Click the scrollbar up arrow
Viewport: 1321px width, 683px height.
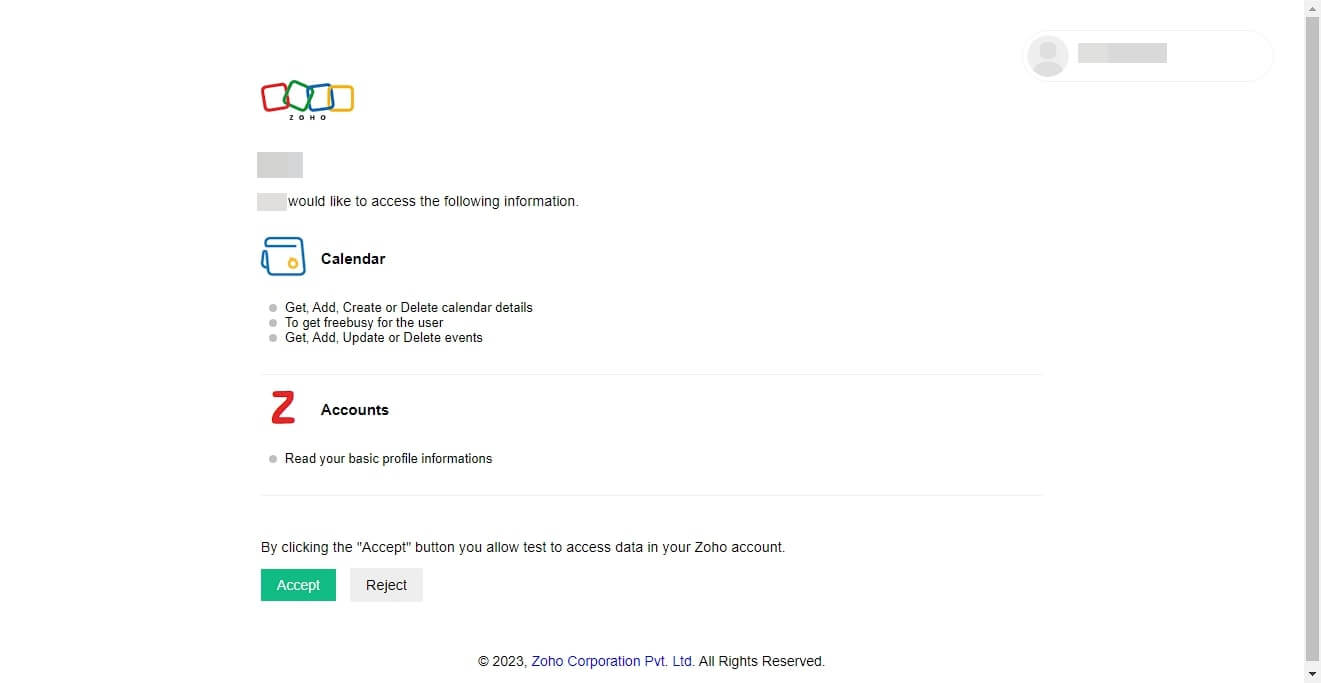tap(1312, 8)
